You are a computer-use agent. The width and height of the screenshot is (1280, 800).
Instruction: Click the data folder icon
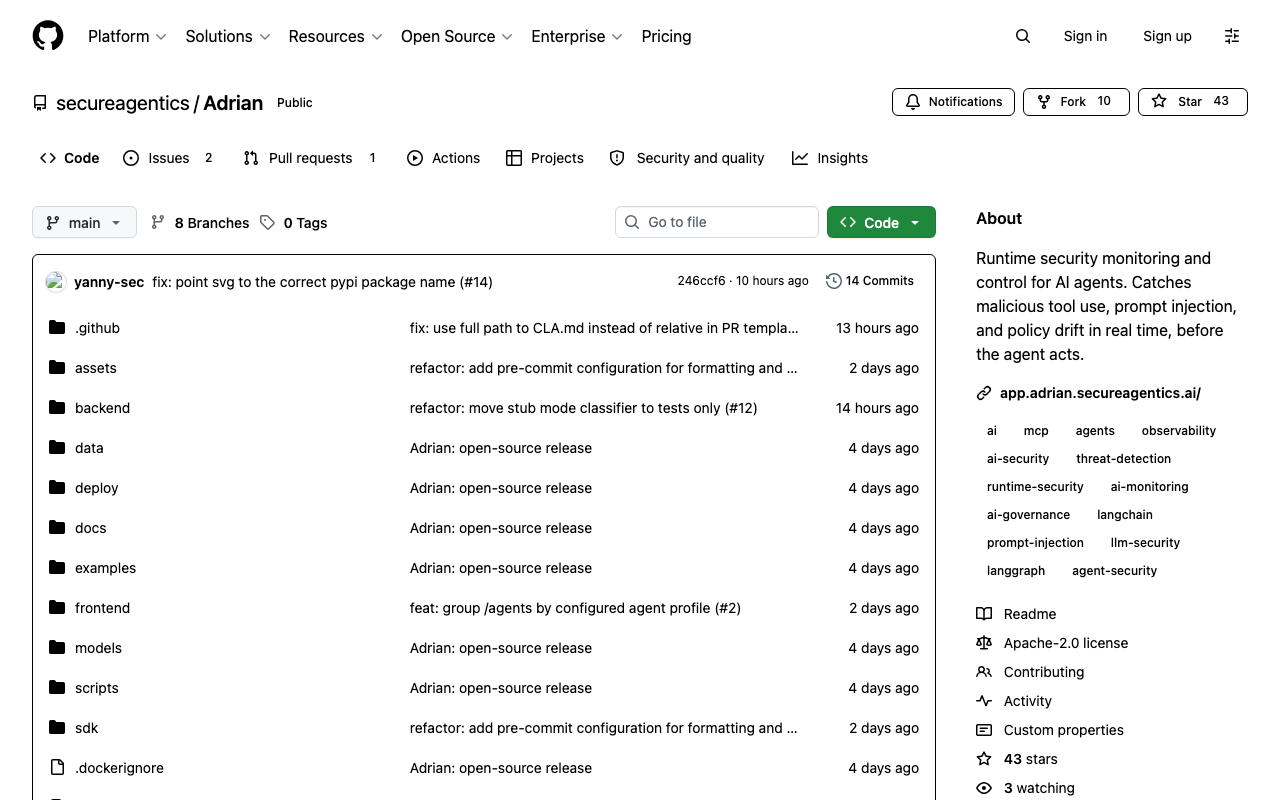[x=57, y=448]
